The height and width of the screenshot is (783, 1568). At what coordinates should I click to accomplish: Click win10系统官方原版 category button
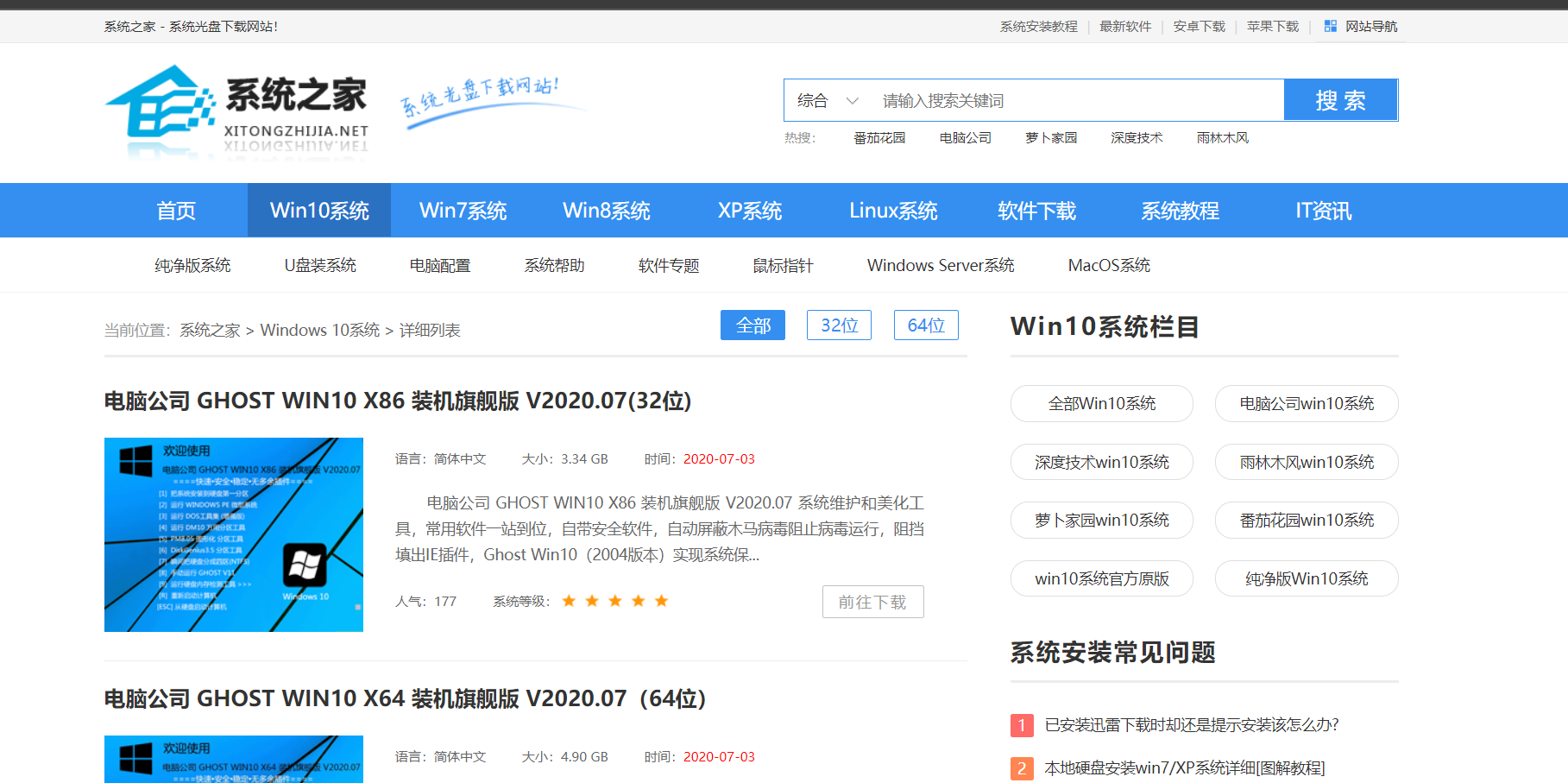tap(1102, 578)
